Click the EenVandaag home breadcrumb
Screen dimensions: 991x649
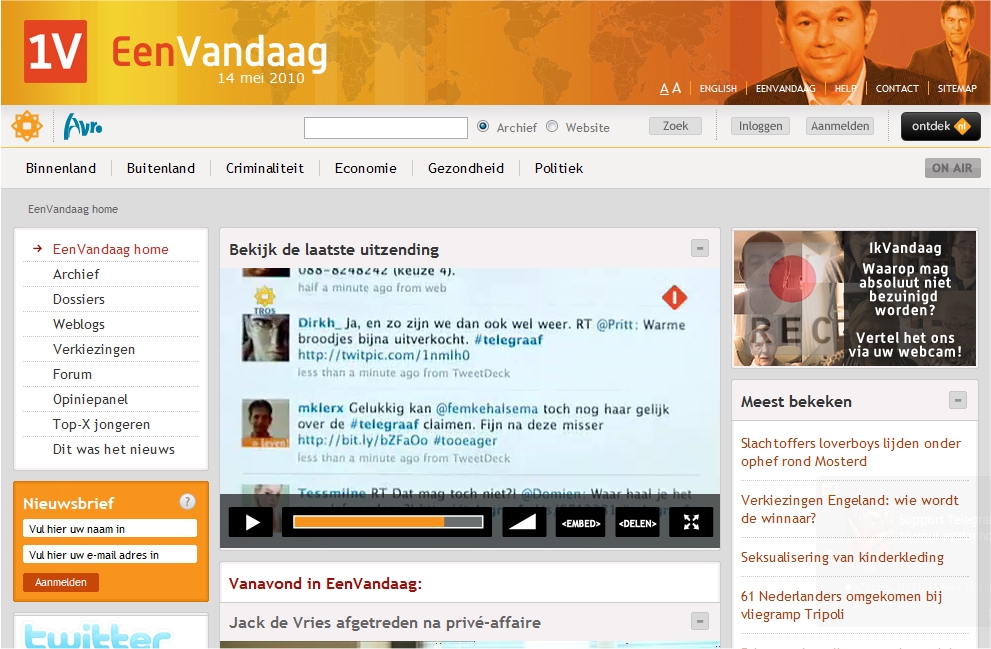click(x=73, y=209)
